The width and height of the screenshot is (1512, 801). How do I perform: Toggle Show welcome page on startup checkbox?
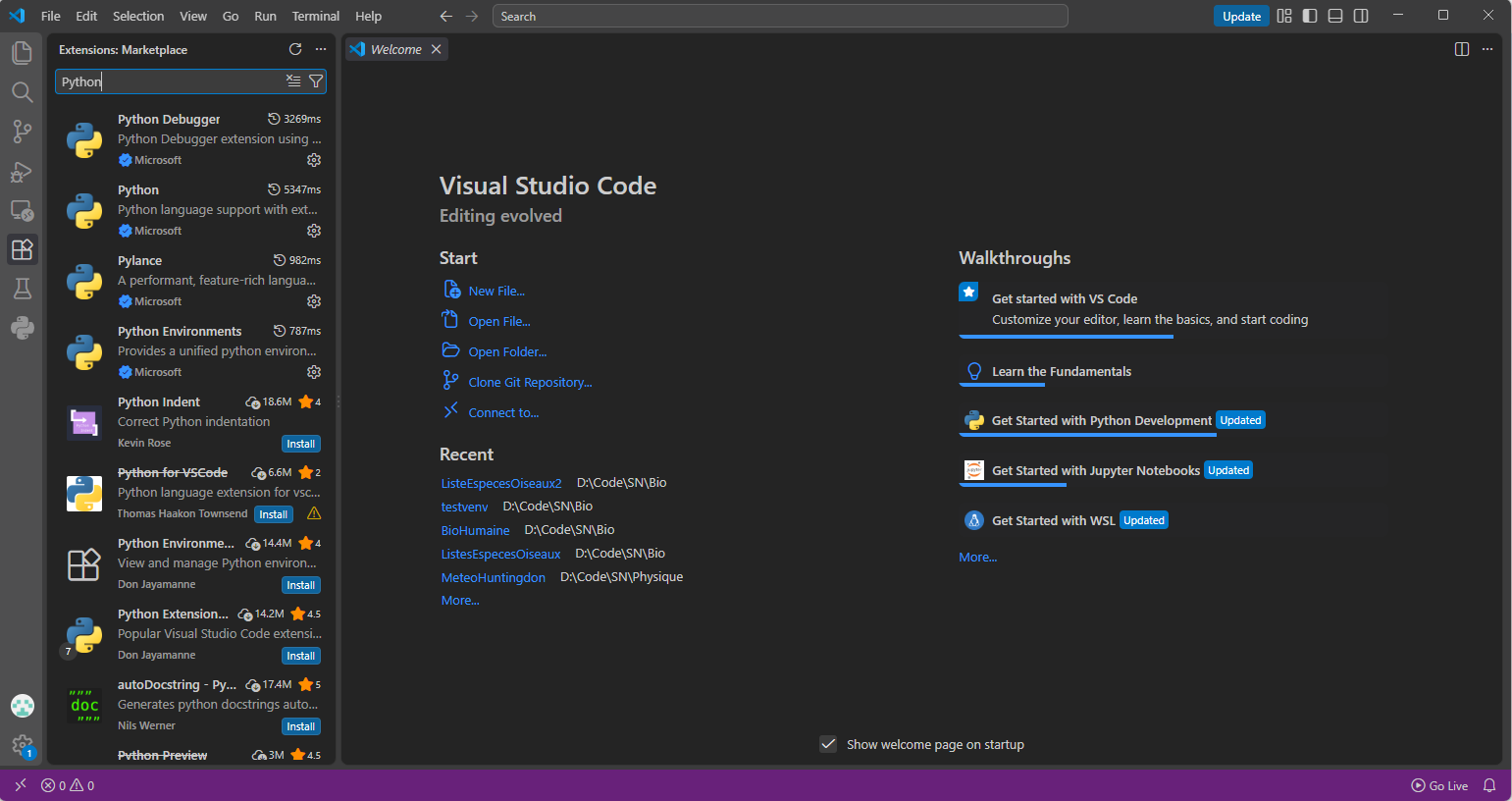828,744
